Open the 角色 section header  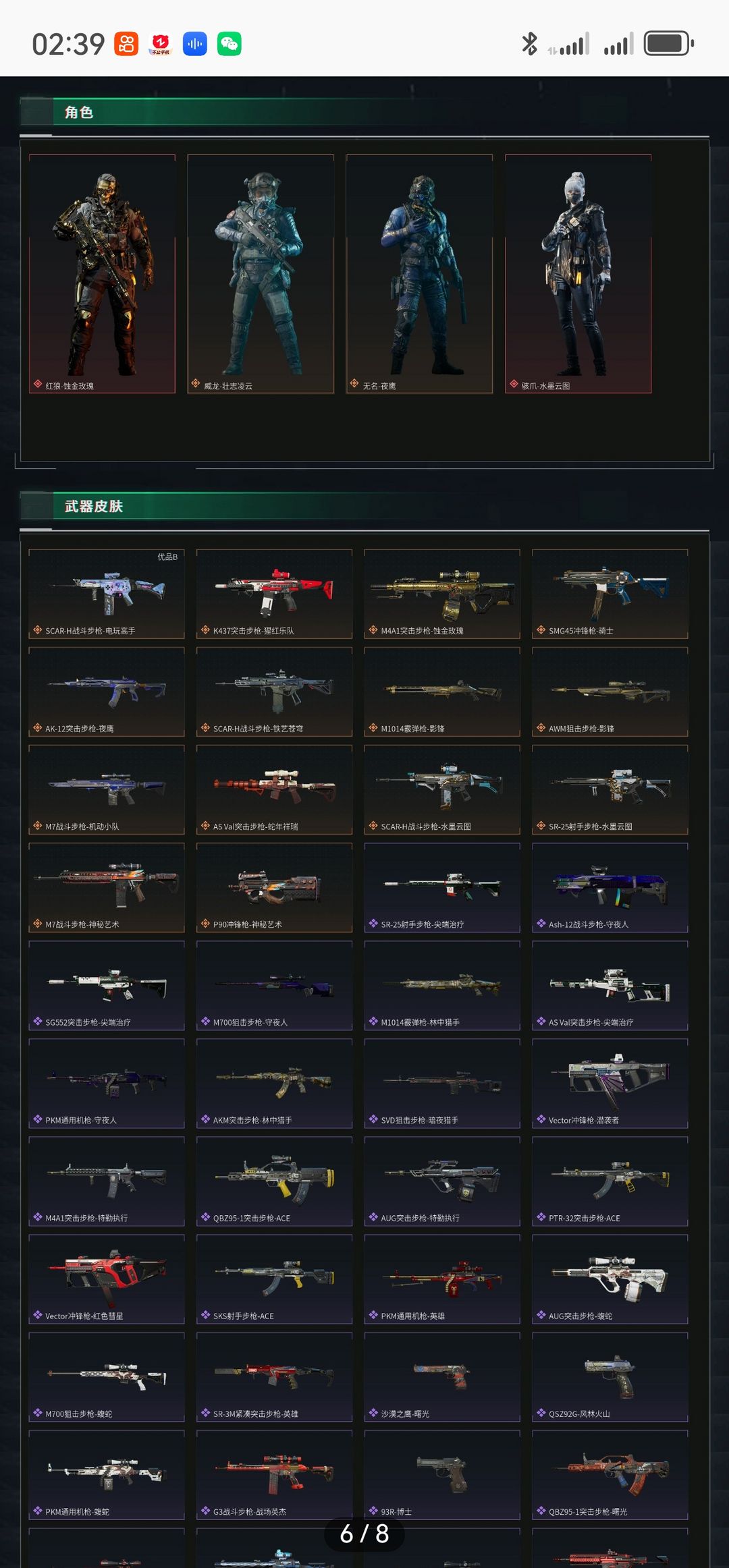(x=79, y=112)
